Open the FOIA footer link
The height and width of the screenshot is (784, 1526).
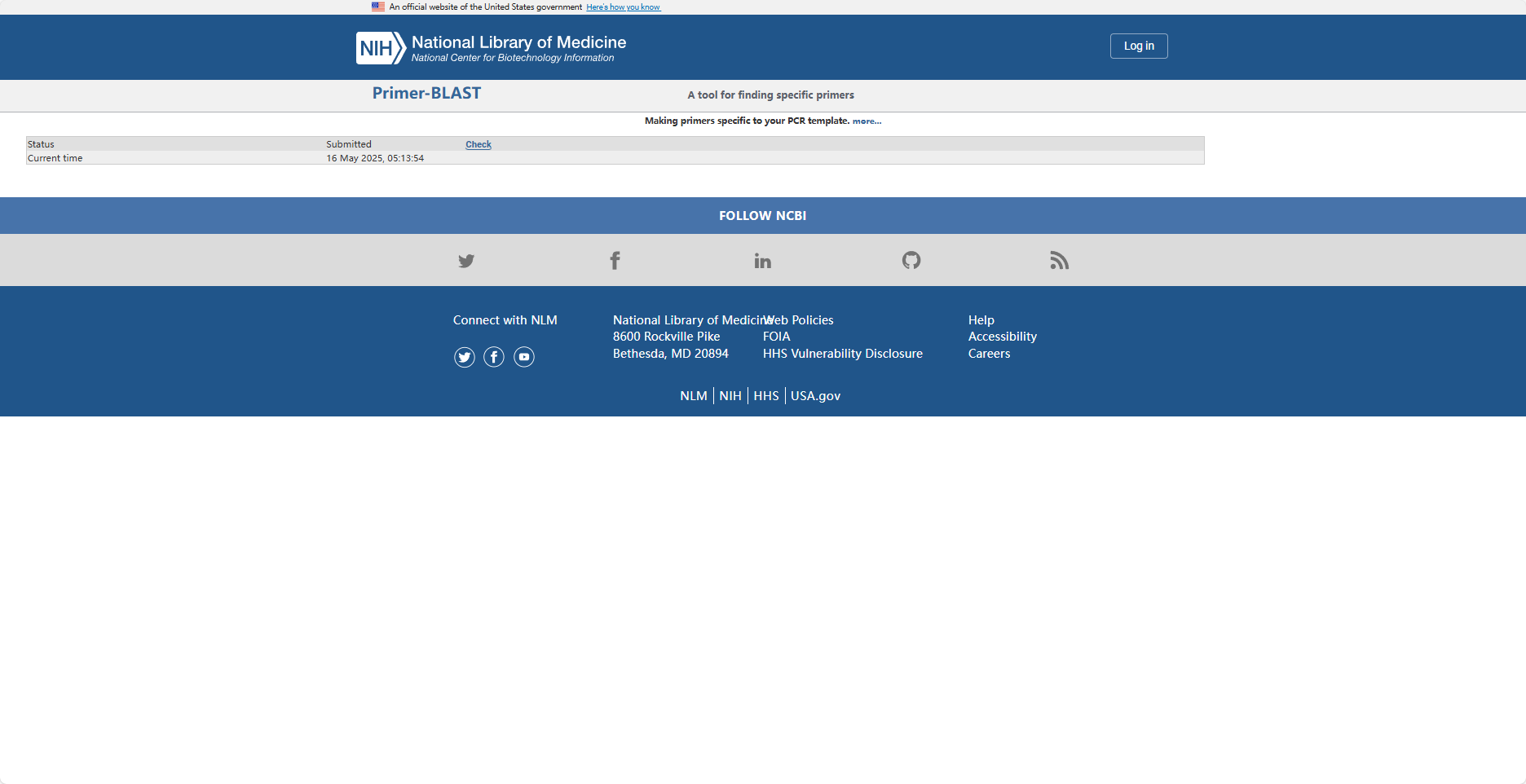point(777,337)
